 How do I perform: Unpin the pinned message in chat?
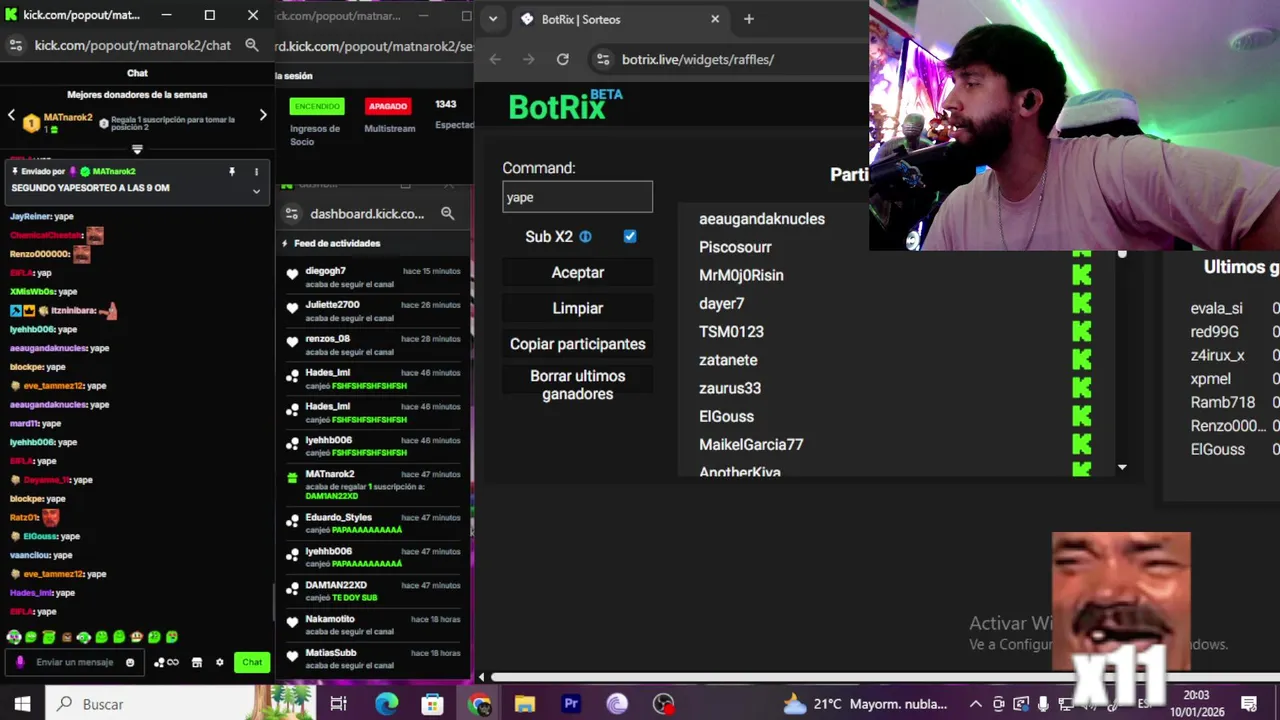(x=232, y=172)
